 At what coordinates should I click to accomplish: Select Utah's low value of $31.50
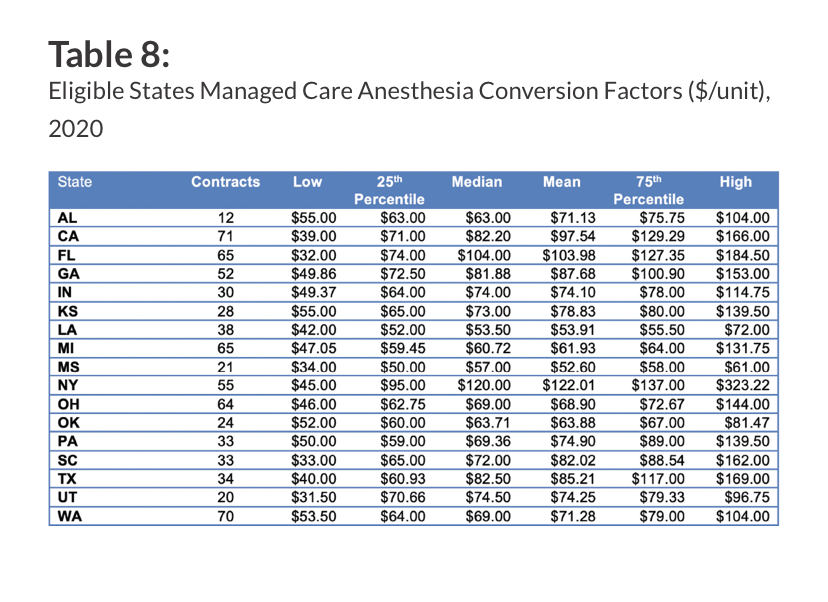314,498
